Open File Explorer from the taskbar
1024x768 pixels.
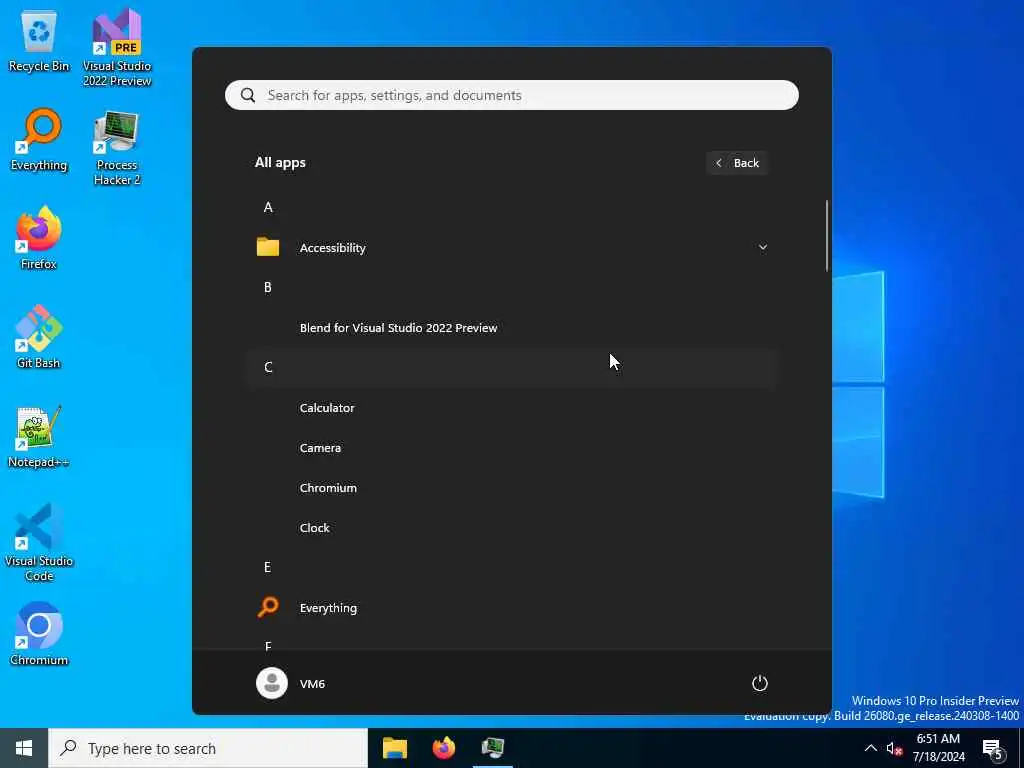(x=394, y=748)
